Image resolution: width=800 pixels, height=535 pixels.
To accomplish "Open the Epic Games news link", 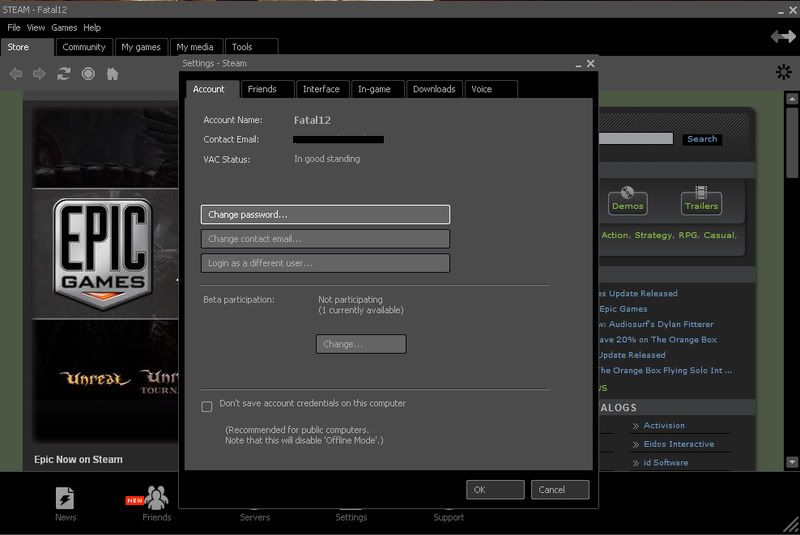I will (623, 309).
